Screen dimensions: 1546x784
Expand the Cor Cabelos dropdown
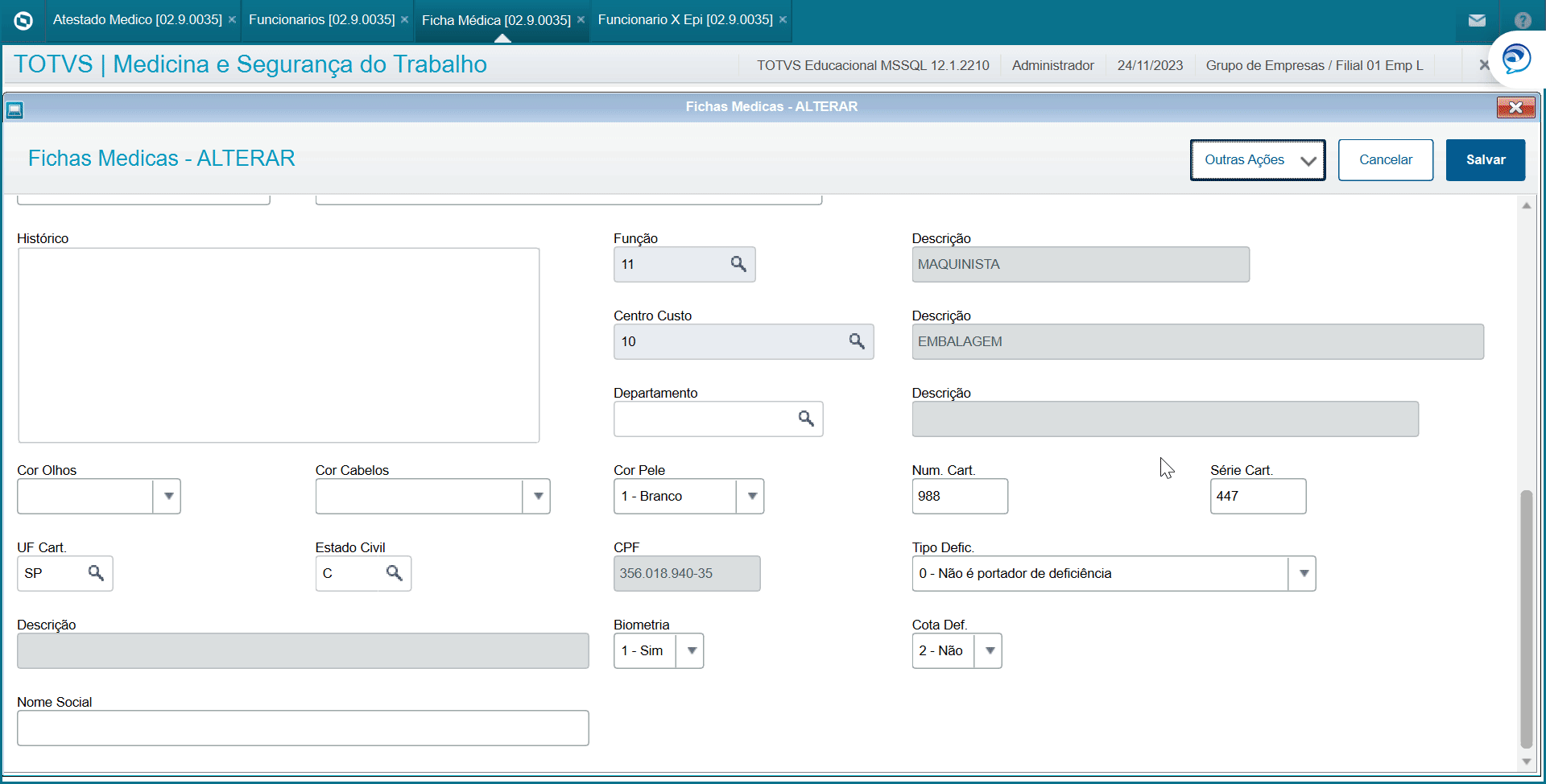click(x=537, y=496)
